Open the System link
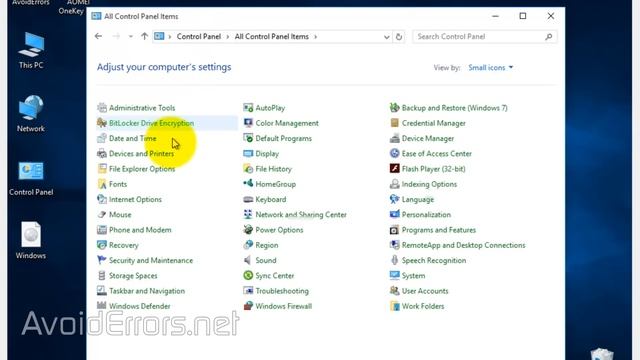 point(413,276)
